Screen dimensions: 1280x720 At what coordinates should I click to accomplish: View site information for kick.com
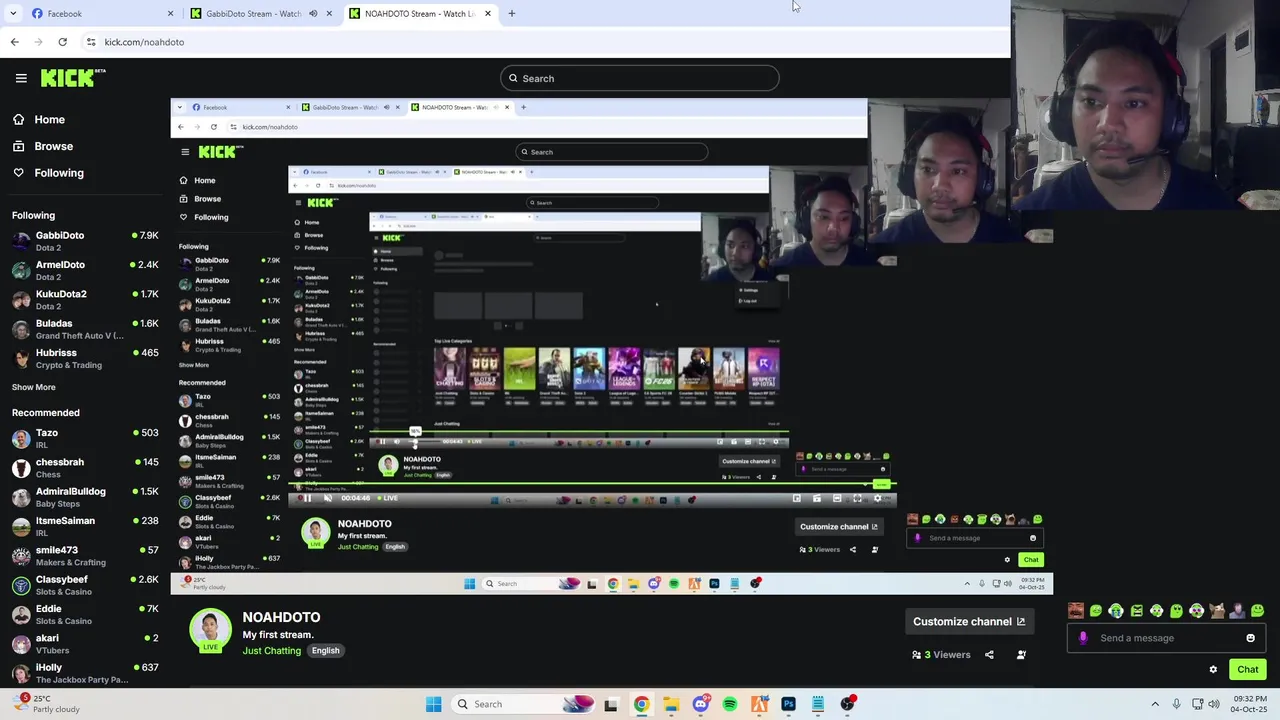(91, 42)
